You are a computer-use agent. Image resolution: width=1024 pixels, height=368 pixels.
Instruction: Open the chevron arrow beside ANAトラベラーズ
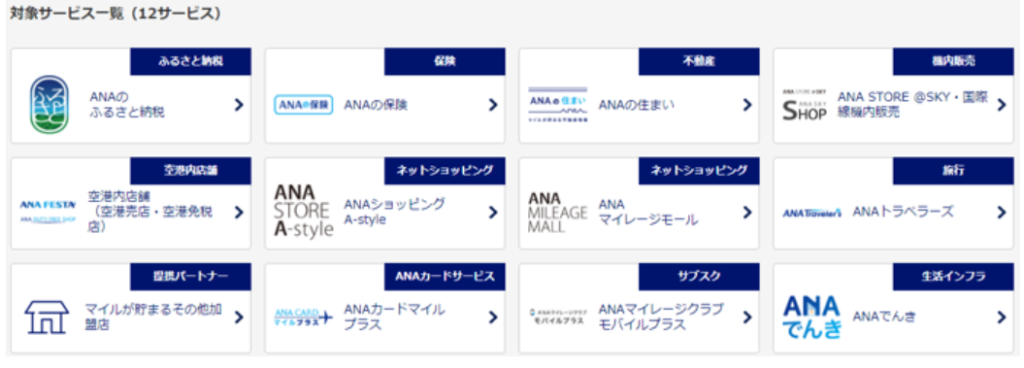(x=1002, y=211)
